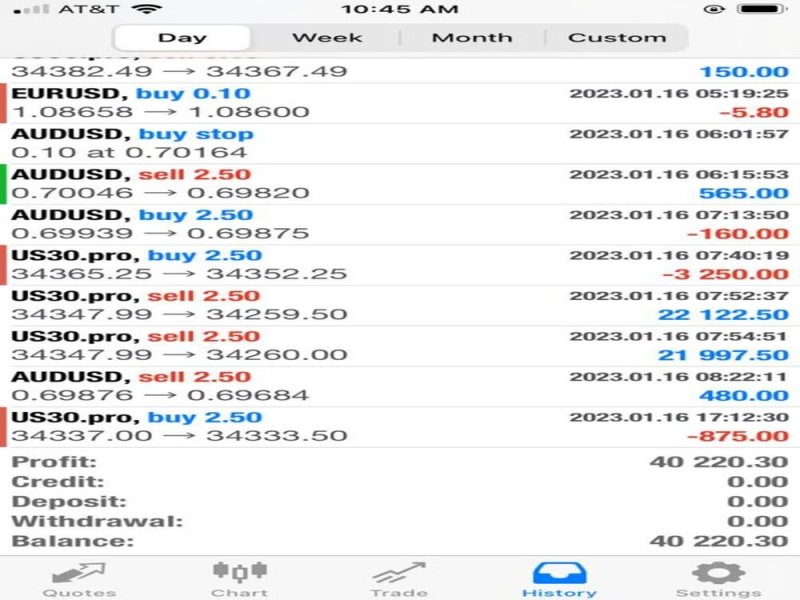Tap the AT&T carrier label

click(89, 9)
